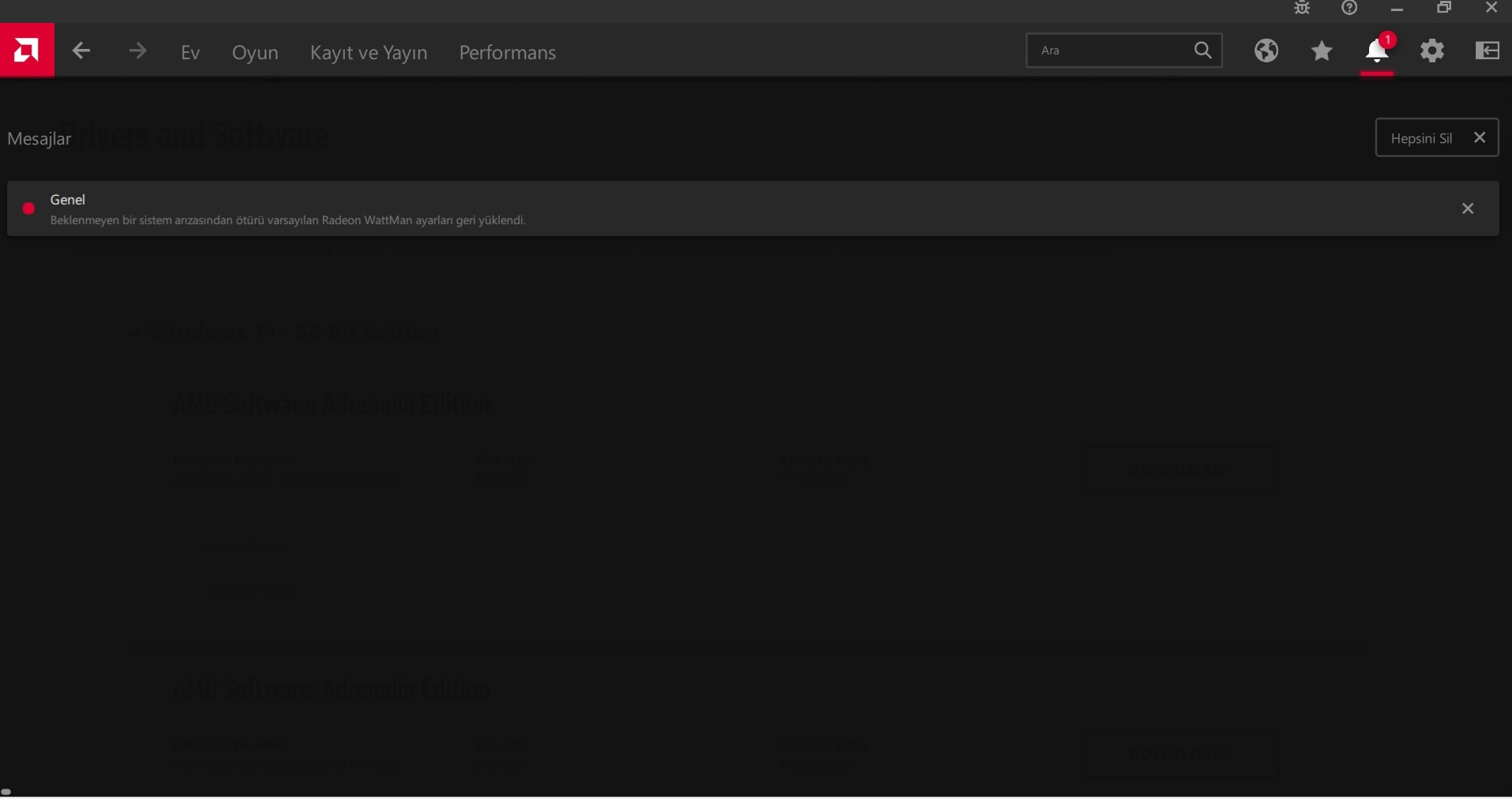The image size is (1512, 799).
Task: Click Hepsini Sil to clear messages
Action: pyautogui.click(x=1438, y=138)
